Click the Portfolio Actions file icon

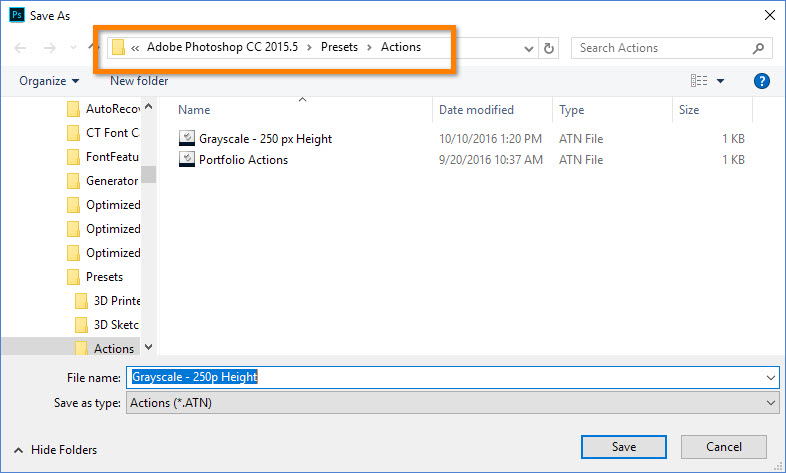point(187,159)
